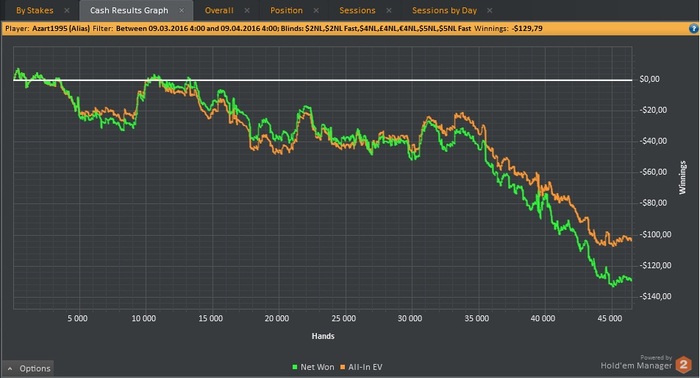Click the Options expand arrow icon
Image resolution: width=700 pixels, height=378 pixels.
tap(10, 369)
